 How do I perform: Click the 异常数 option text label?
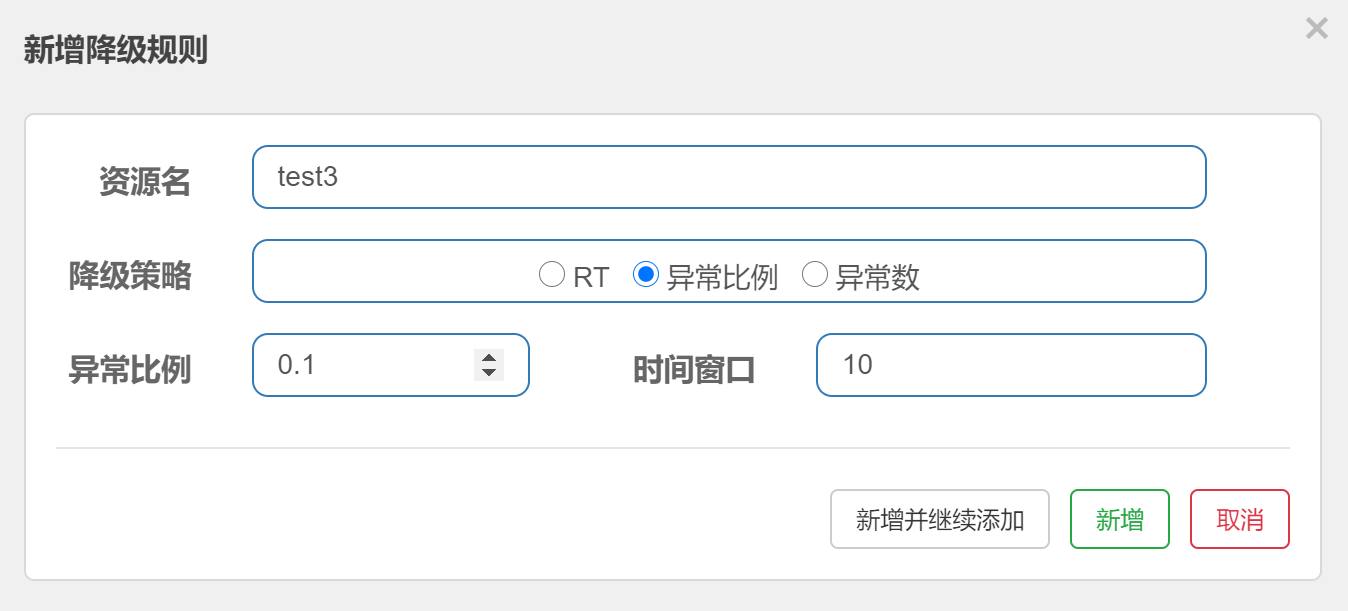[878, 277]
